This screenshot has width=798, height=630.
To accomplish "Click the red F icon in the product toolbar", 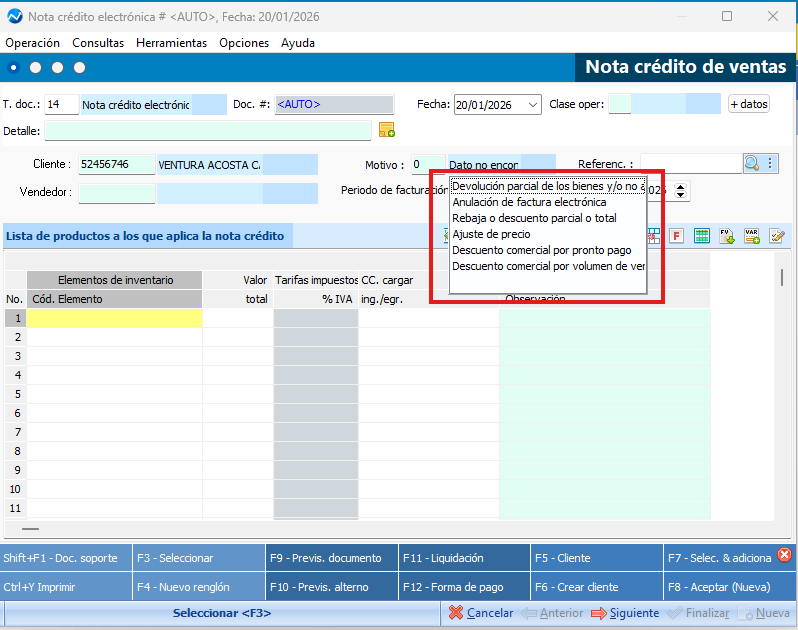I will click(x=677, y=236).
